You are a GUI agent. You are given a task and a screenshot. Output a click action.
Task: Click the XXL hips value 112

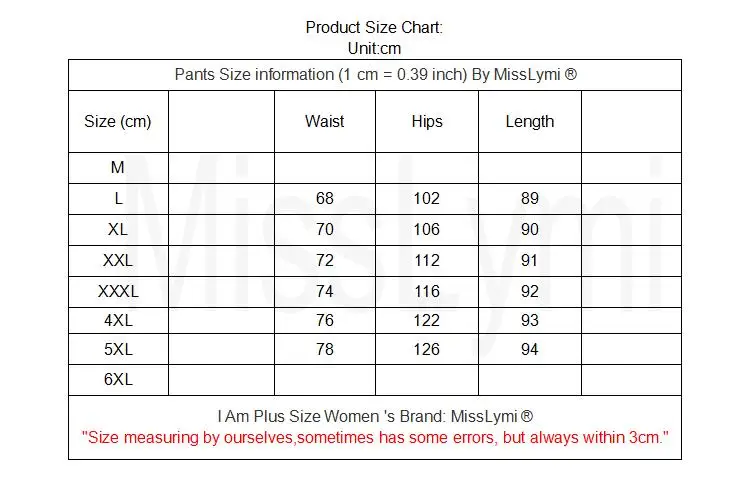(x=427, y=261)
